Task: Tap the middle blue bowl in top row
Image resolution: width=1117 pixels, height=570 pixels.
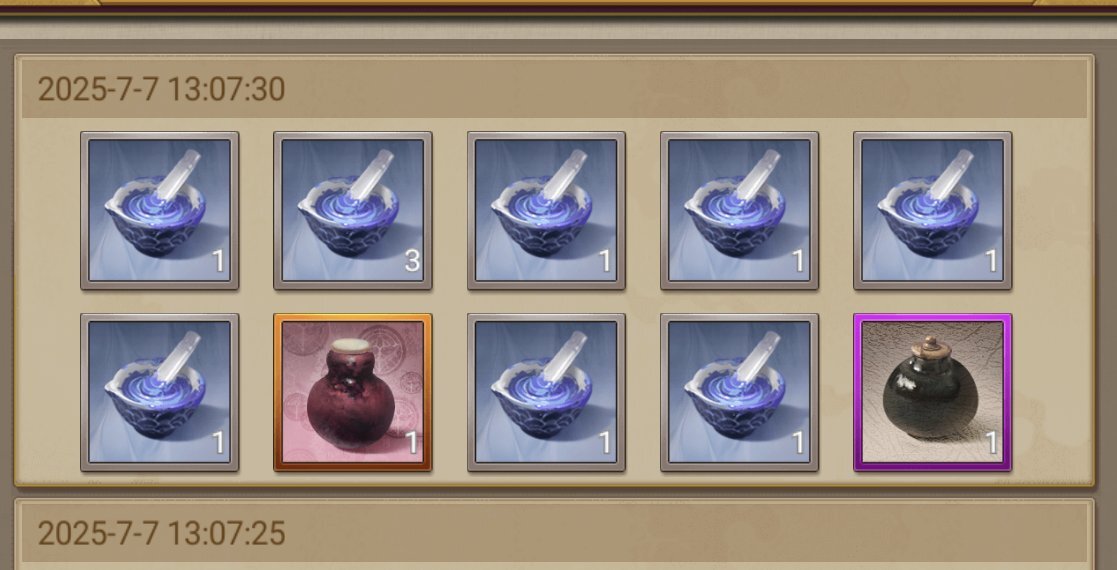Action: coord(546,211)
